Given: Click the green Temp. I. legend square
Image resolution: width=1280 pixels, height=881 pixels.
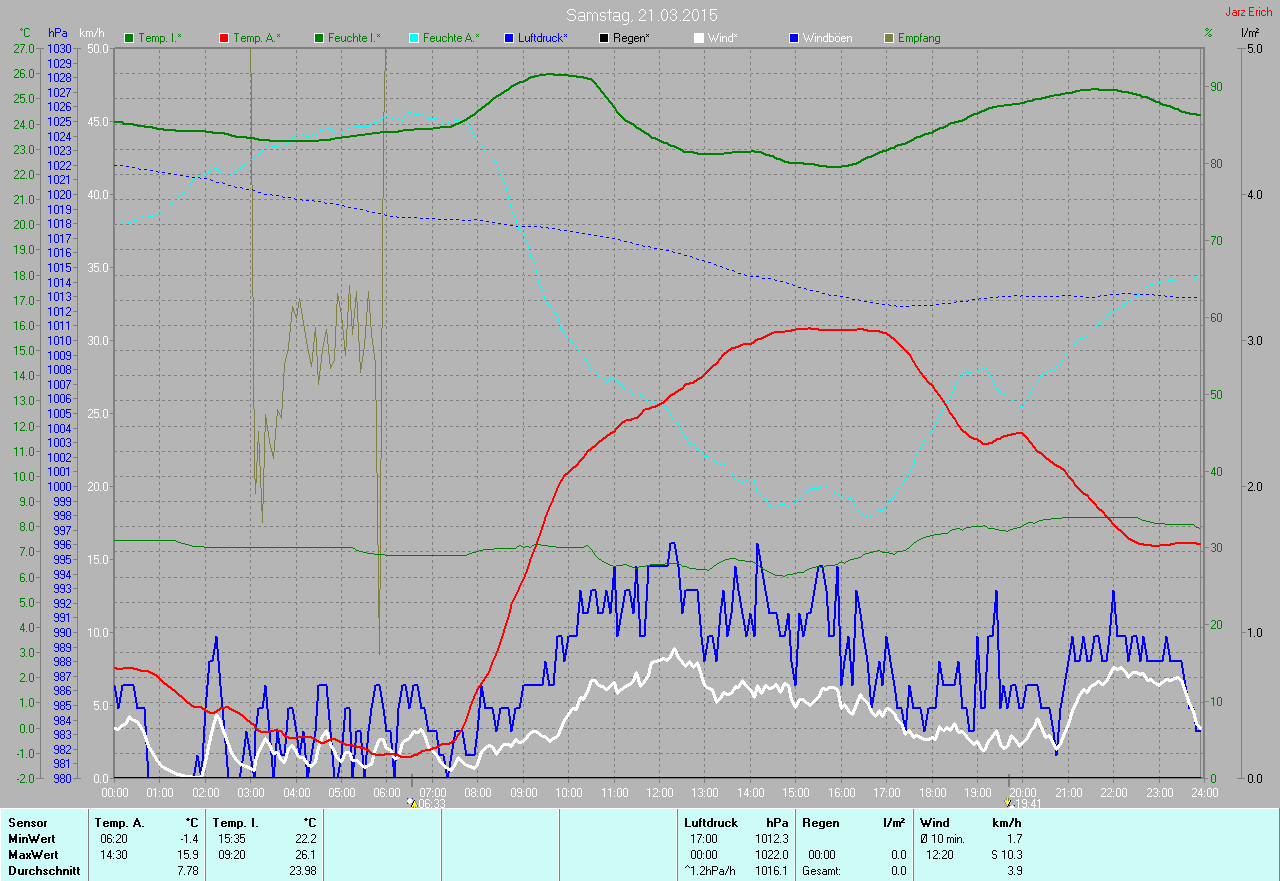Looking at the screenshot, I should (x=129, y=38).
